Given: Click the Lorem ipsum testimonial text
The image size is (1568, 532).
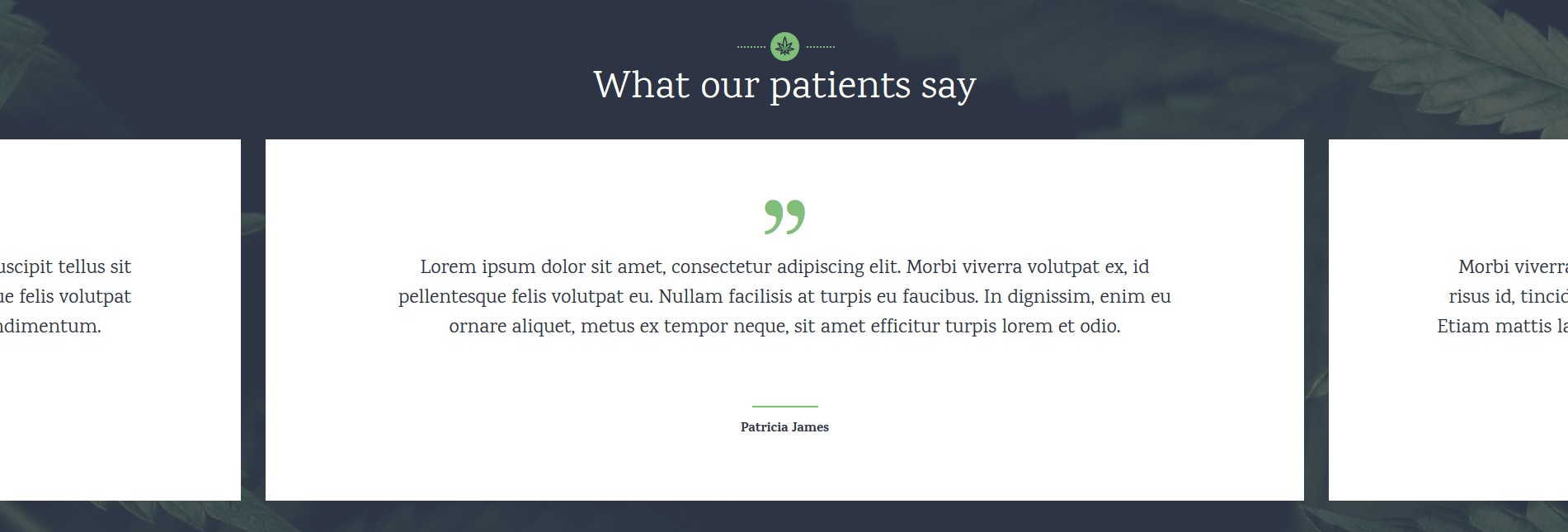Looking at the screenshot, I should point(784,296).
